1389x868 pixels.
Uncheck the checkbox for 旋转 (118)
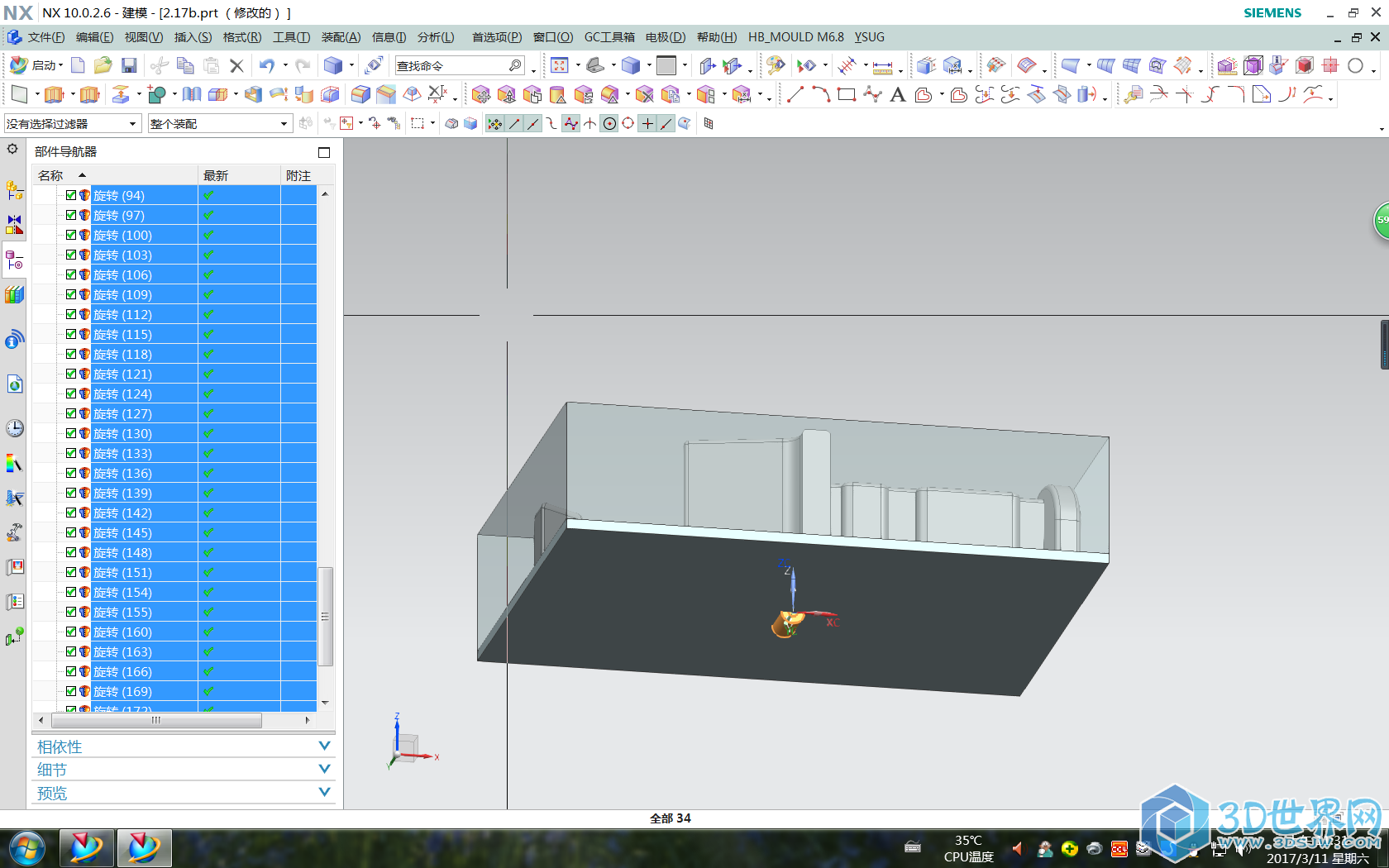(x=71, y=354)
